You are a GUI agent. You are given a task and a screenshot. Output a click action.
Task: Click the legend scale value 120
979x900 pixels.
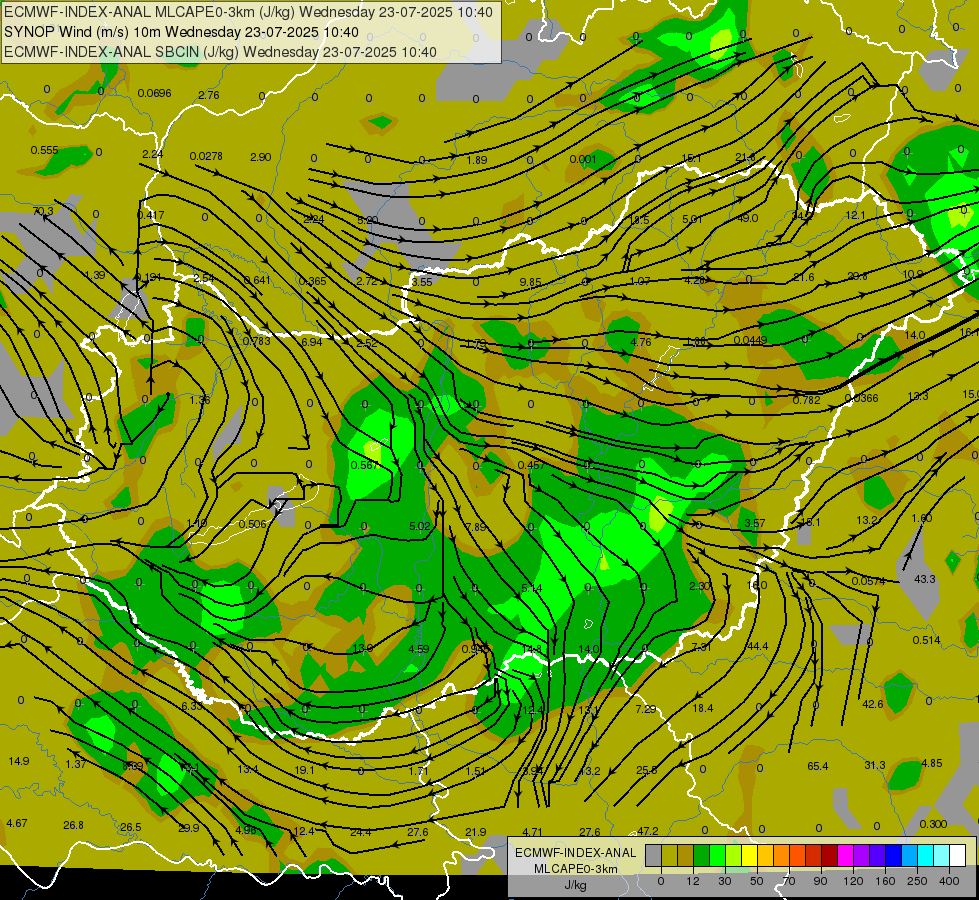point(853,881)
